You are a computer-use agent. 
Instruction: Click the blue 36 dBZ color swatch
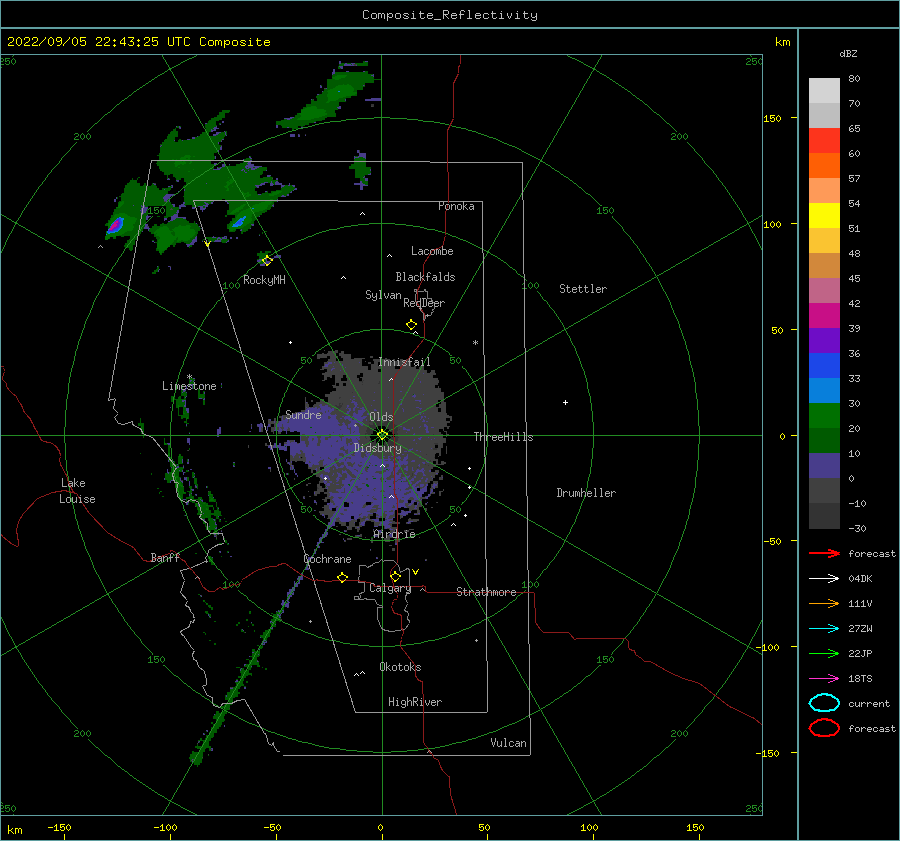(x=824, y=365)
